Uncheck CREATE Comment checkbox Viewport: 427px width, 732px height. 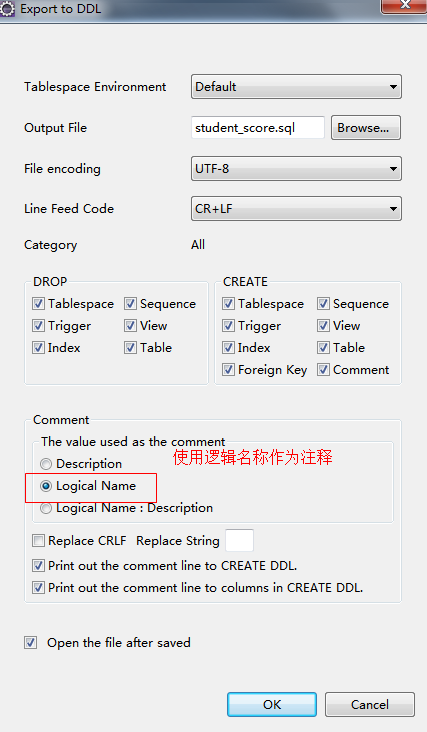tap(323, 370)
